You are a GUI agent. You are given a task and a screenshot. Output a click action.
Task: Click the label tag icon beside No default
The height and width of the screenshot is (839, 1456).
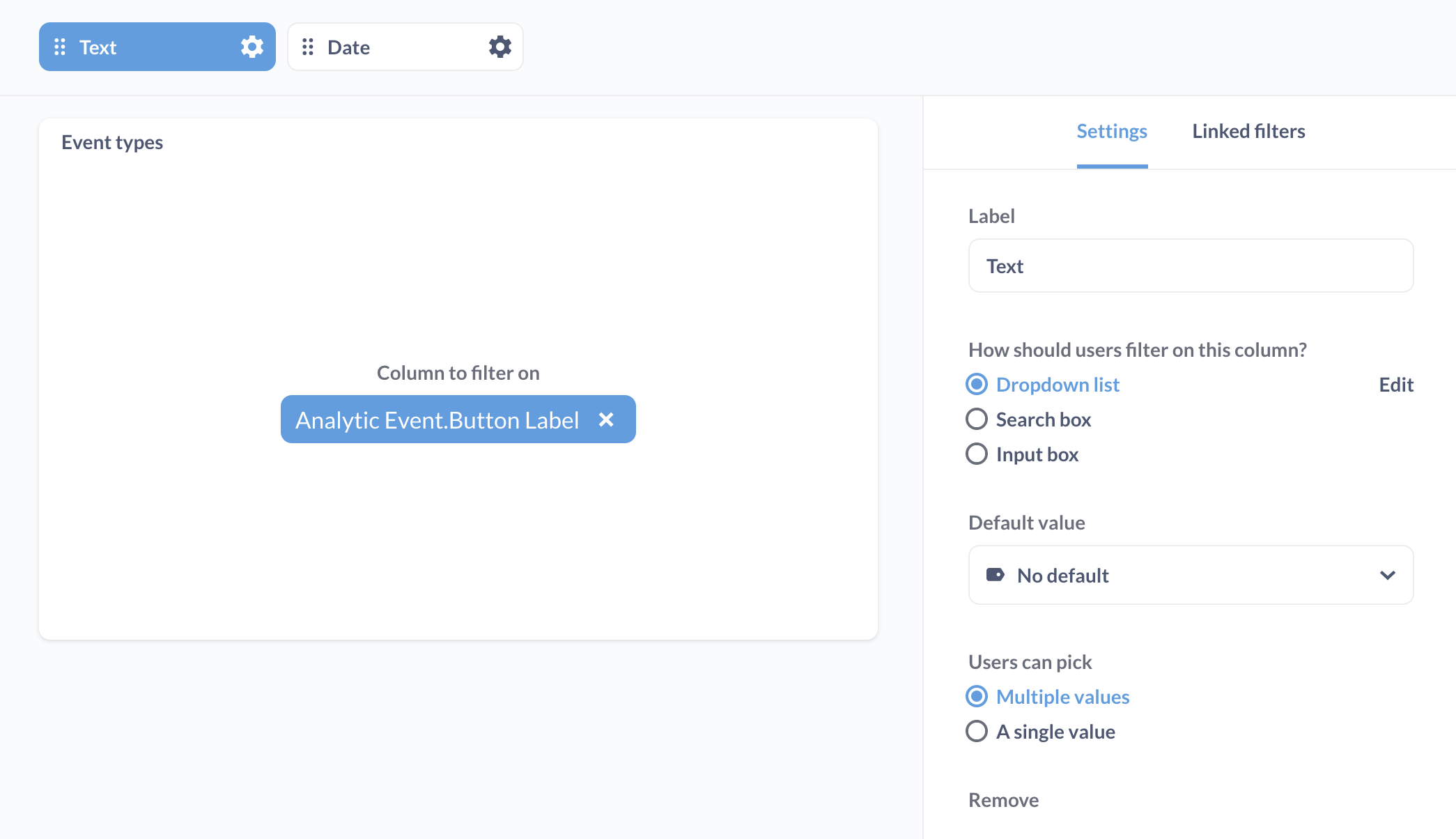[x=995, y=575]
